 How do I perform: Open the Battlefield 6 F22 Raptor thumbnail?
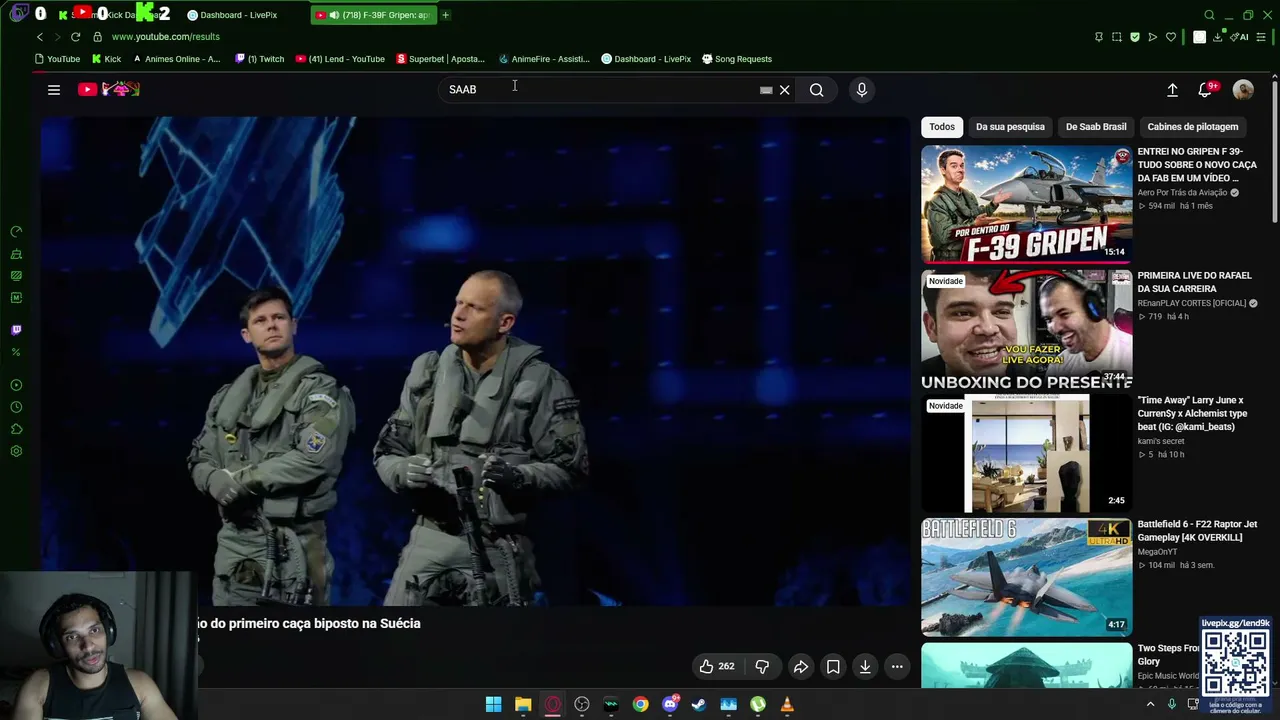pos(1026,577)
